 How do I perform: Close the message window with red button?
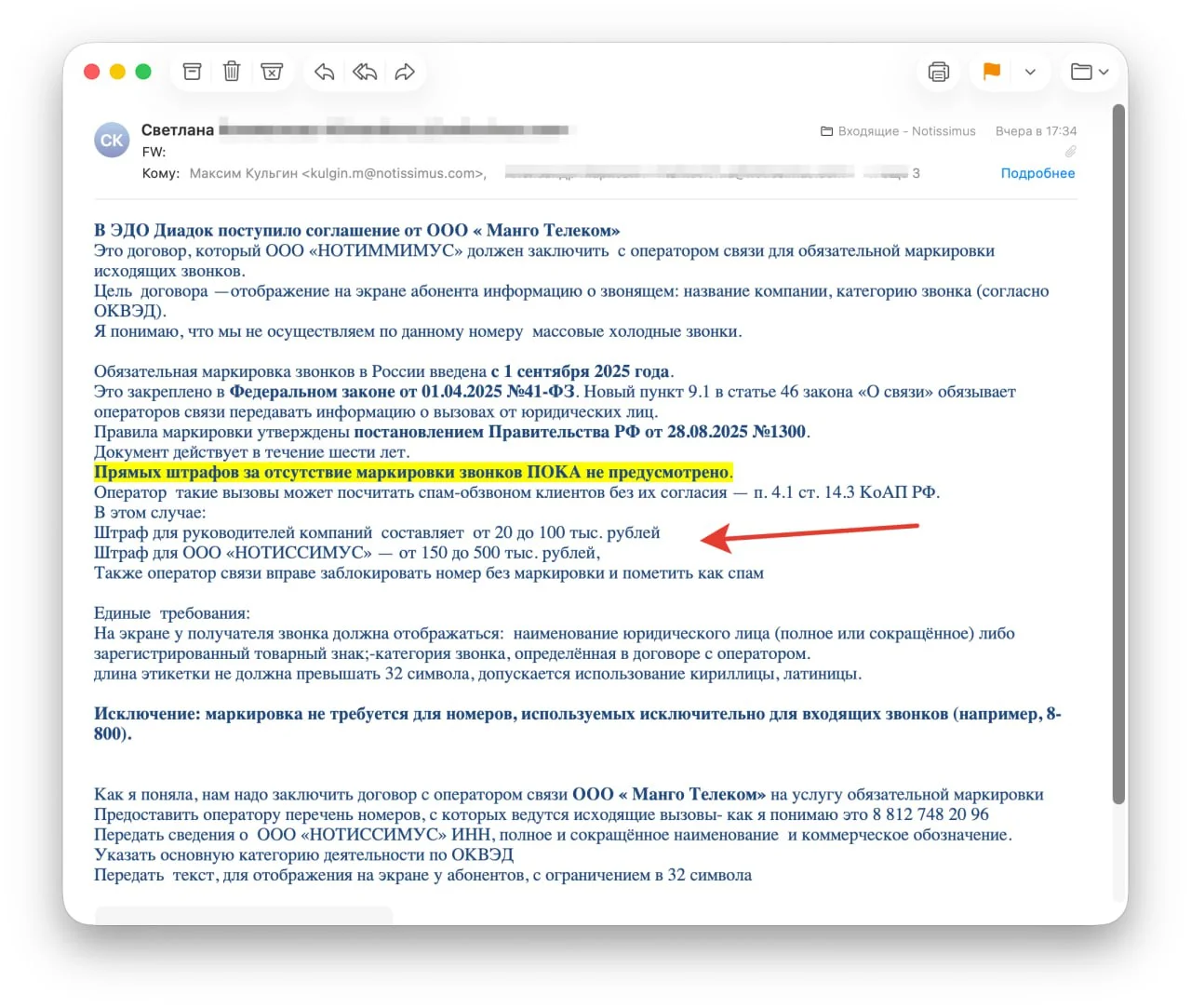91,72
